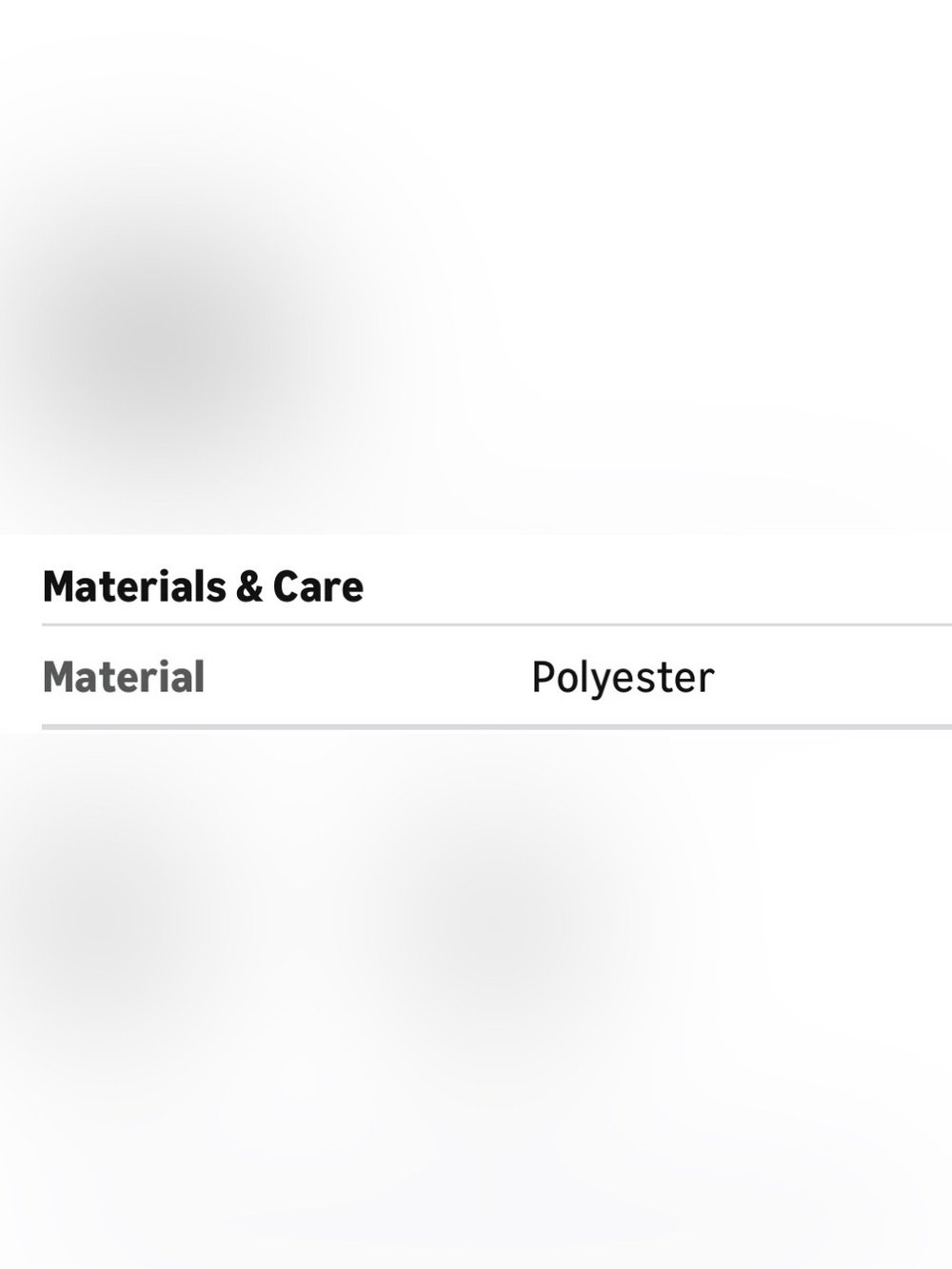952x1269 pixels.
Task: Click the Polyester material value
Action: 623,678
